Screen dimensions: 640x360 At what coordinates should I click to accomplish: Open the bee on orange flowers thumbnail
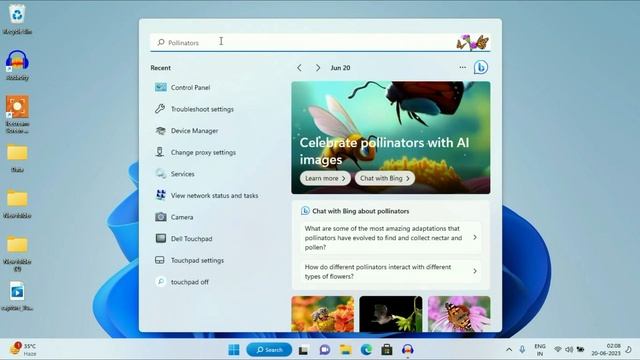click(322, 314)
